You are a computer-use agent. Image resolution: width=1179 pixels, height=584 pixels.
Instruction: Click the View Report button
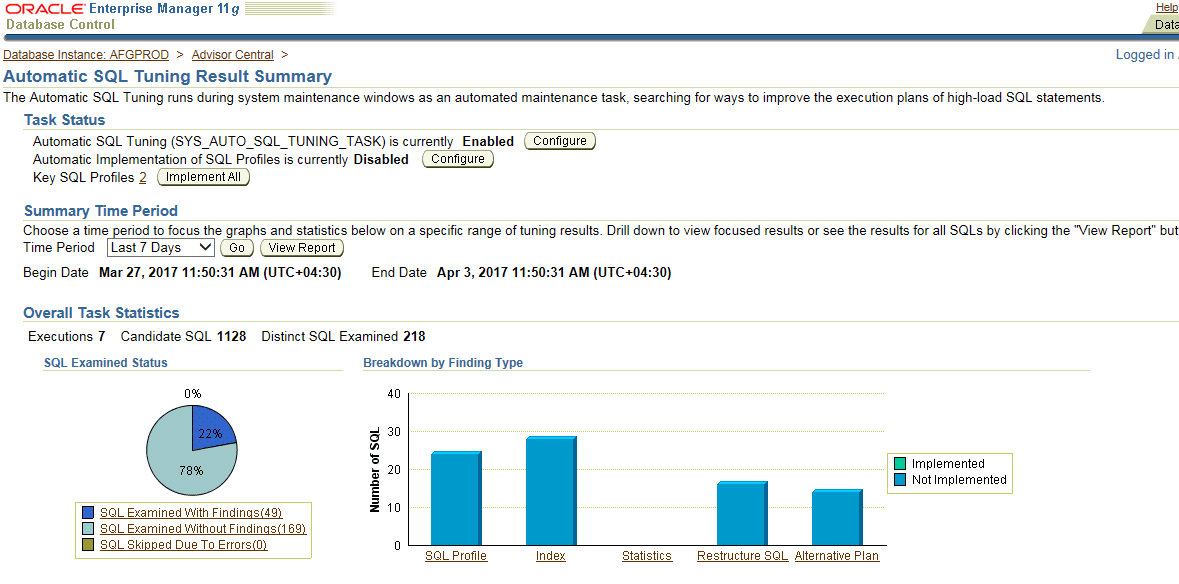pyautogui.click(x=302, y=248)
